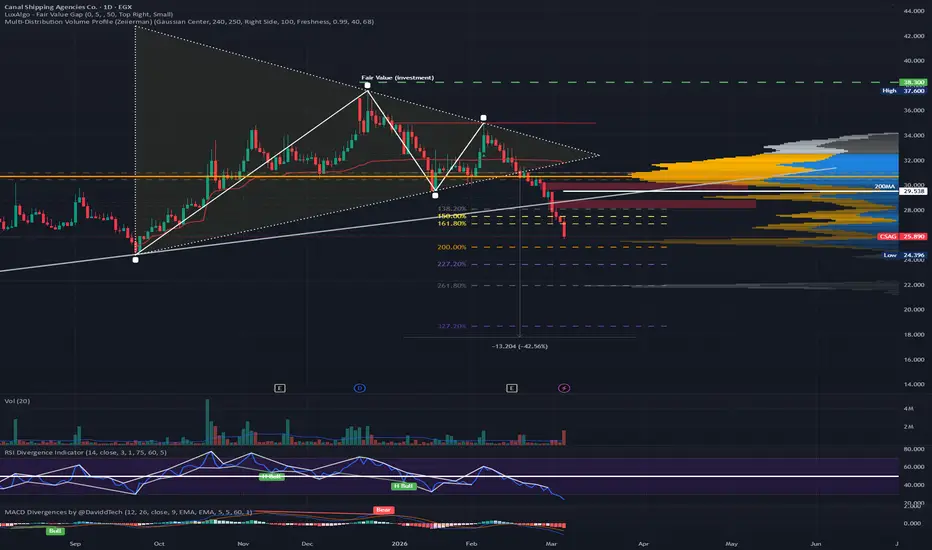This screenshot has width=932, height=550.
Task: Click the purple lightning-bolt event marker
Action: pos(564,388)
